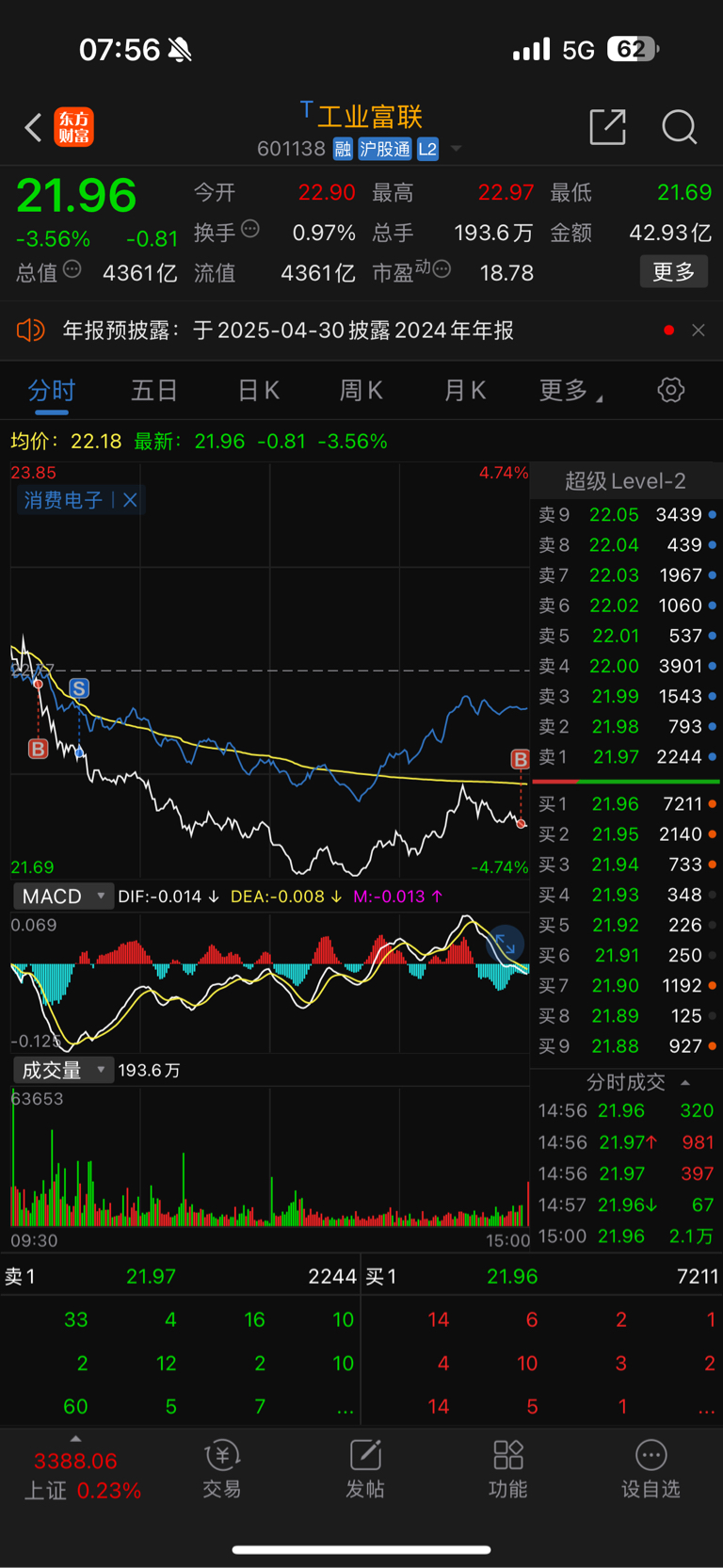Switch to the 日K tab
Viewport: 723px width, 1568px height.
(x=258, y=390)
